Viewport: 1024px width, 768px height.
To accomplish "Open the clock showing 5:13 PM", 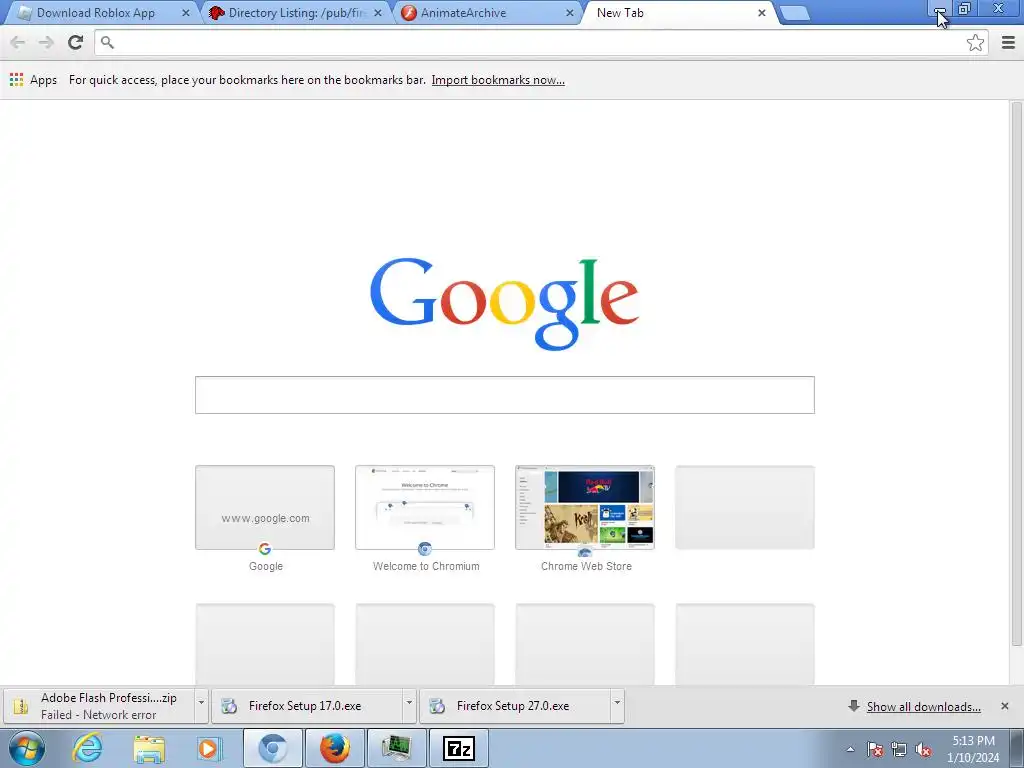I will point(973,749).
